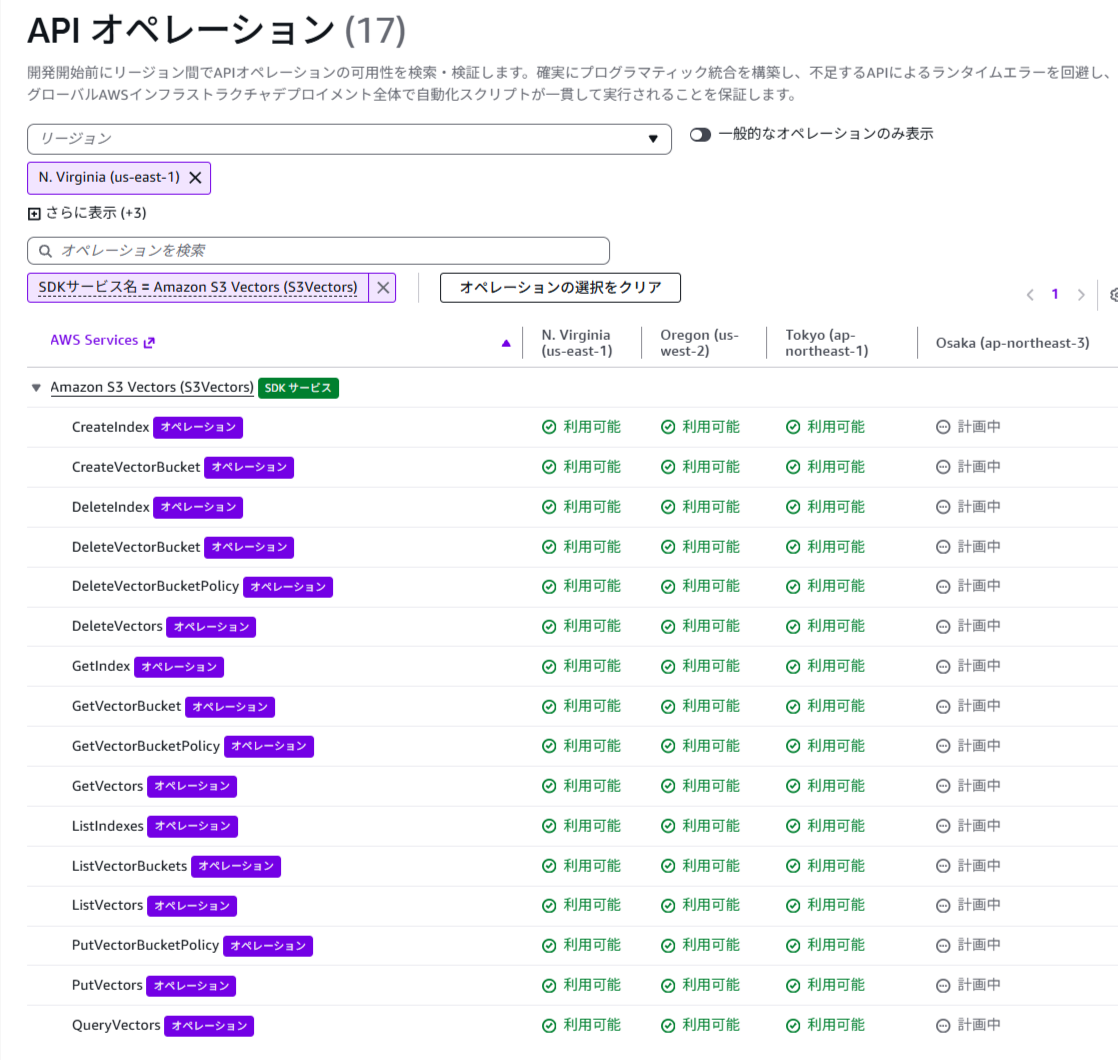Click CreateVectorBucket Oregon available check icon
The width and height of the screenshot is (1118, 1060).
(x=668, y=467)
